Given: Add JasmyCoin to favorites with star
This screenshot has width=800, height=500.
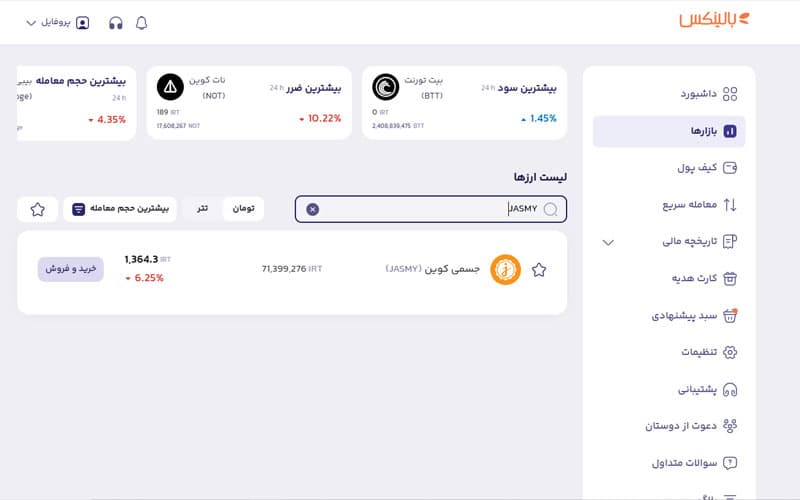Looking at the screenshot, I should (539, 270).
